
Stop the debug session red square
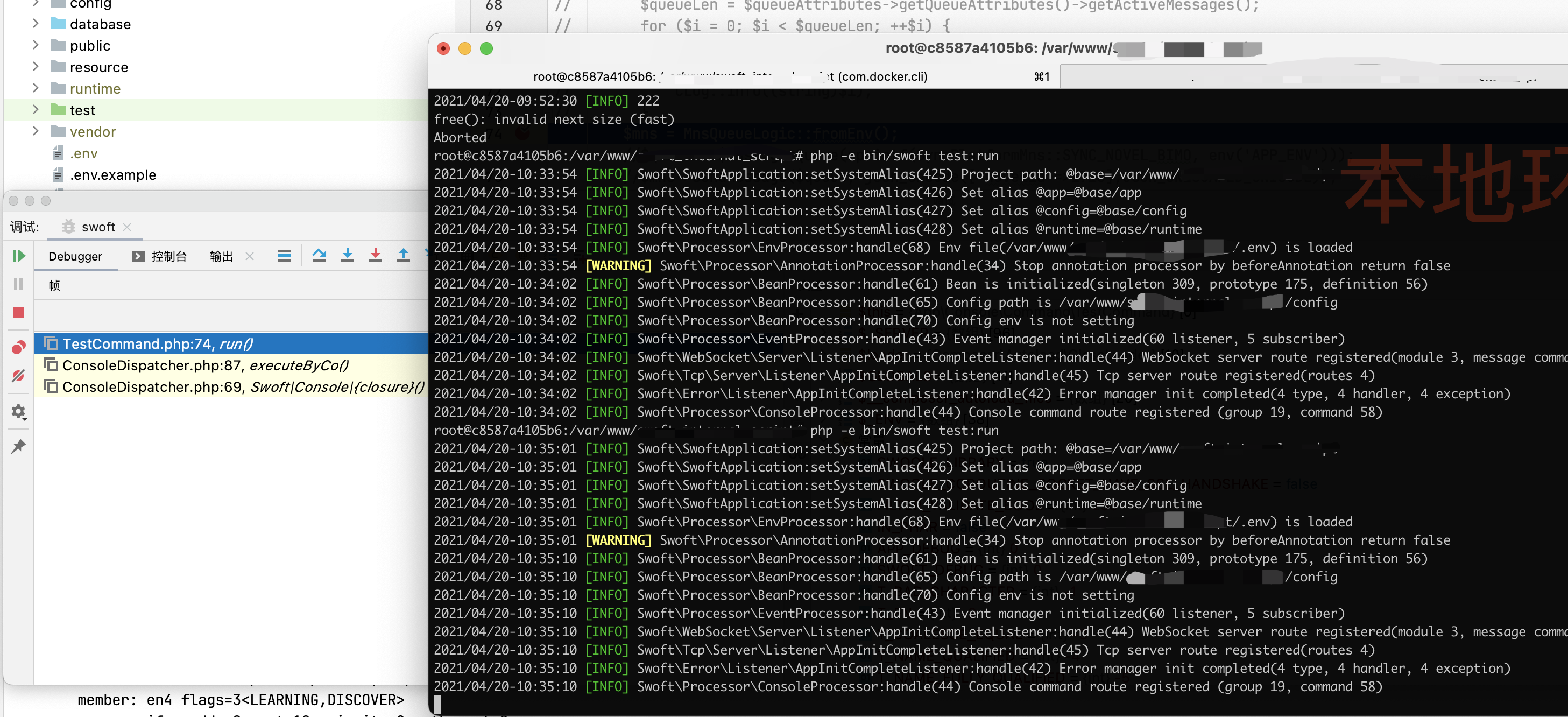pos(18,313)
